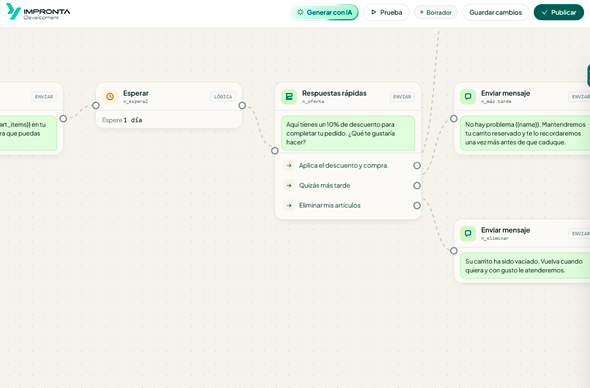Edit the No hay problema message bubble
This screenshot has width=590, height=388.
pyautogui.click(x=525, y=133)
